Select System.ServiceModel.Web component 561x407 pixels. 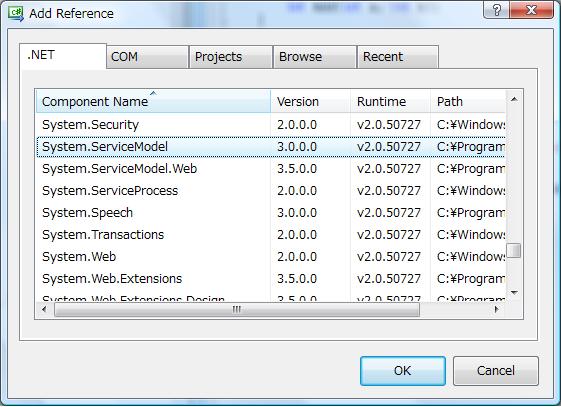point(271,169)
